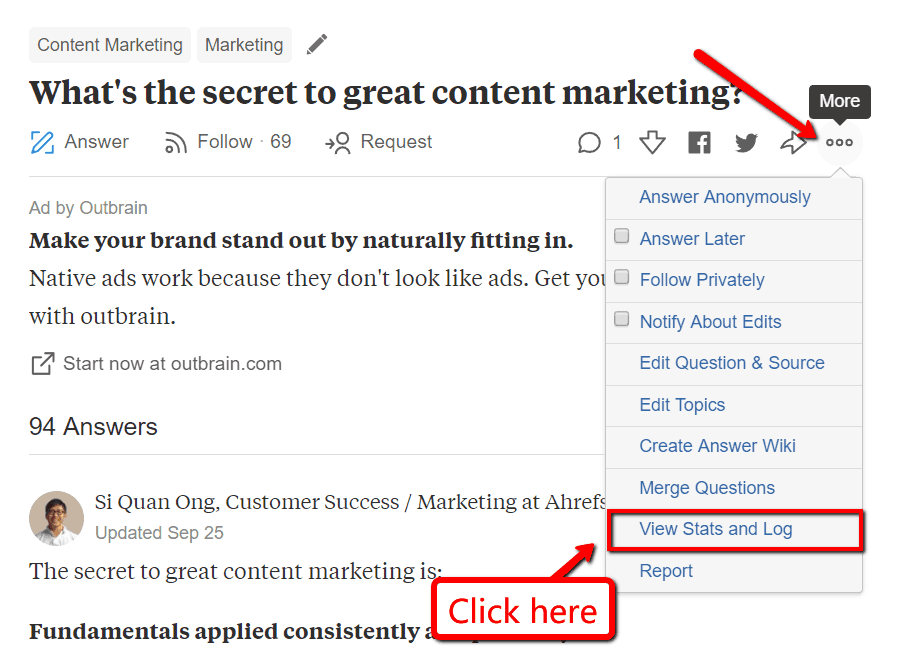Click the pencil icon to edit topics
901x657 pixels.
(317, 44)
